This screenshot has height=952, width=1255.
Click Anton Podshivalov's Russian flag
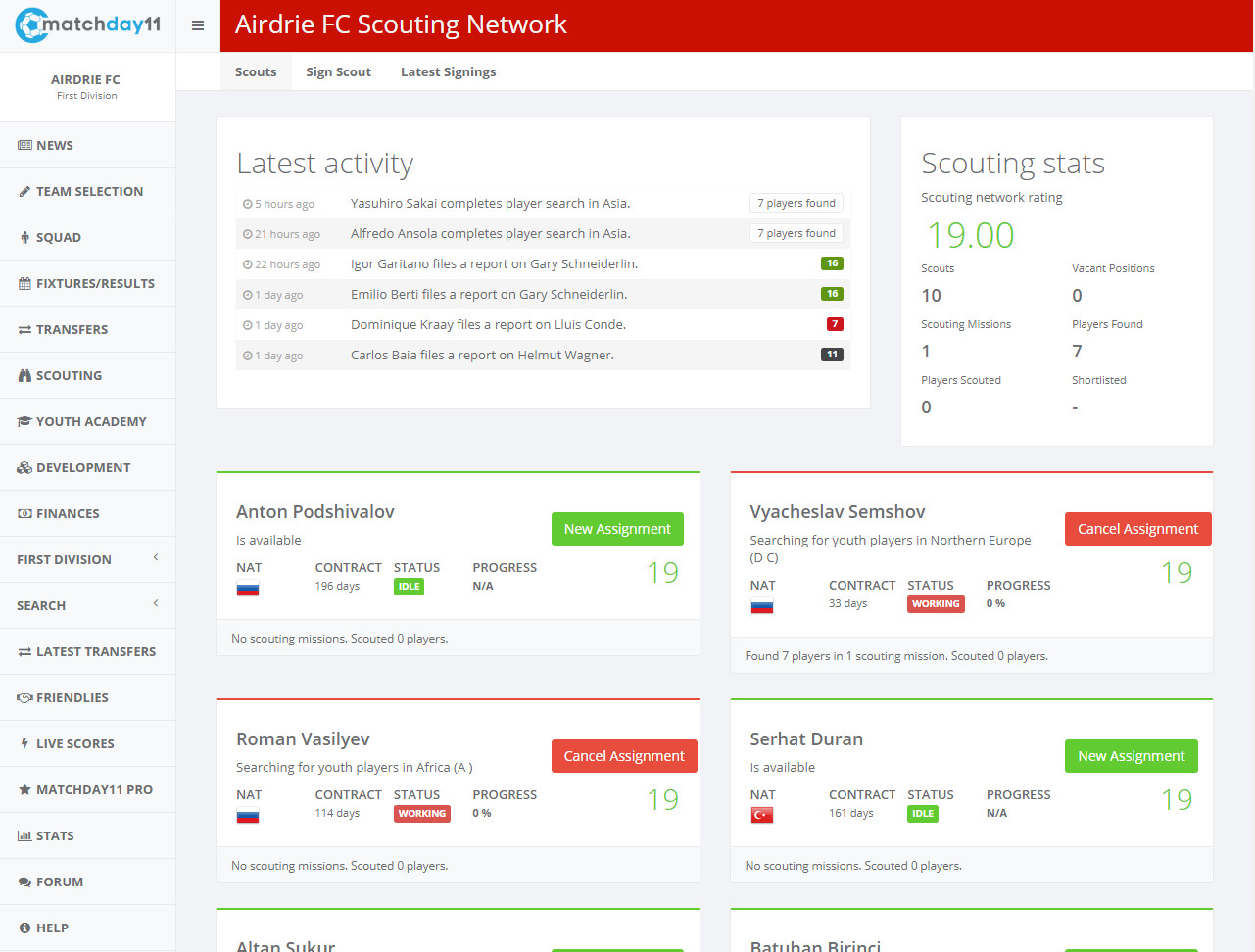coord(248,589)
